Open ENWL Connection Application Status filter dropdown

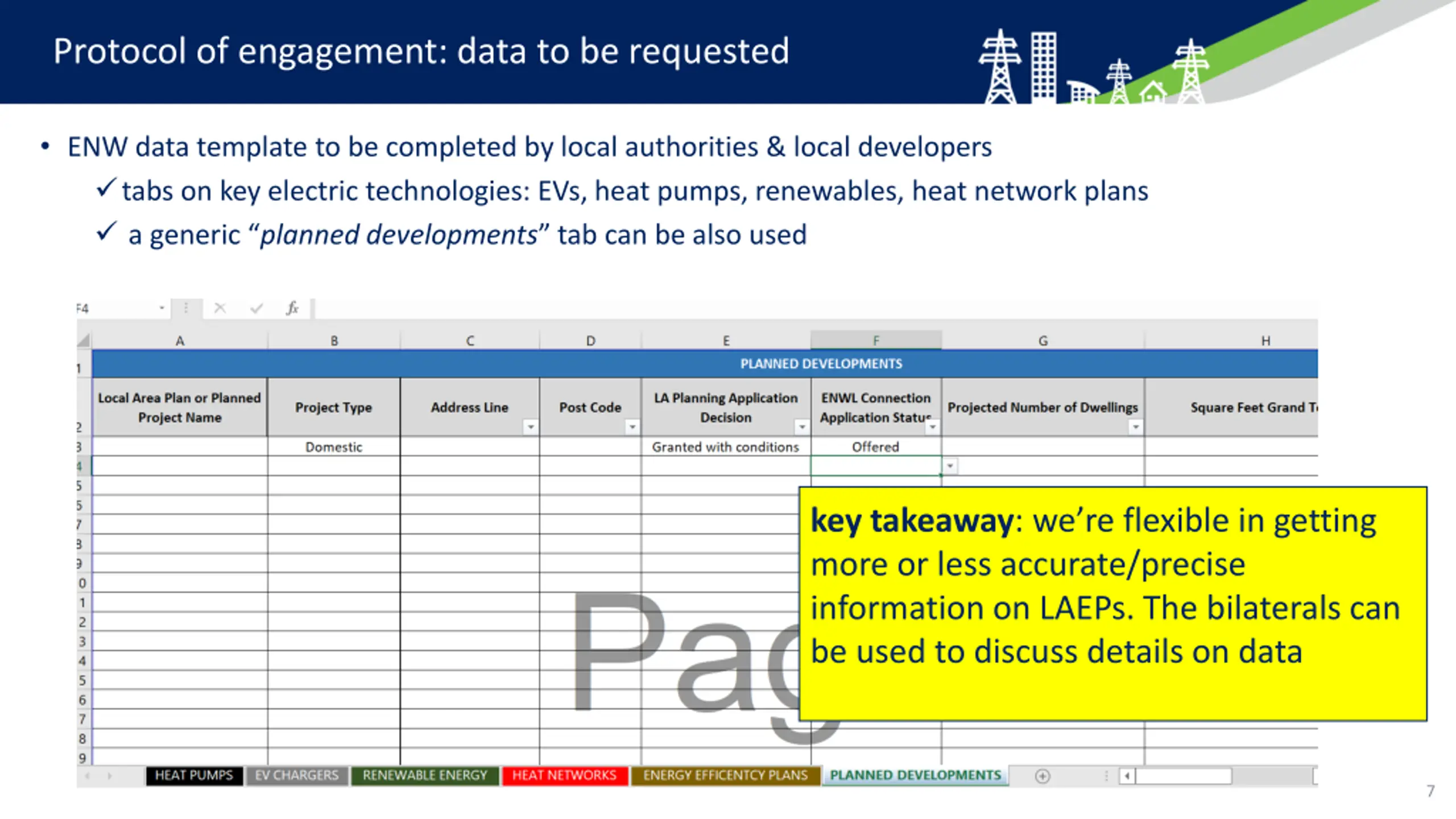pyautogui.click(x=933, y=427)
